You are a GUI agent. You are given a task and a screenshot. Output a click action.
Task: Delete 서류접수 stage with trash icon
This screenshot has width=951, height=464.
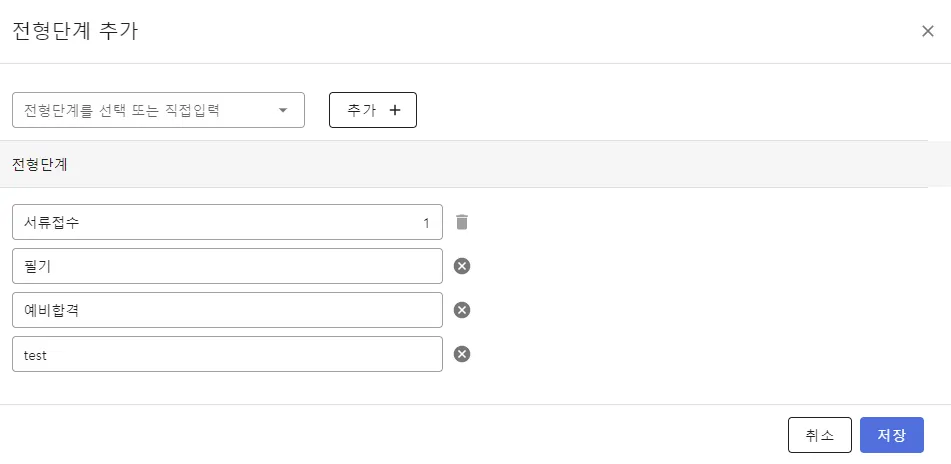pos(461,222)
